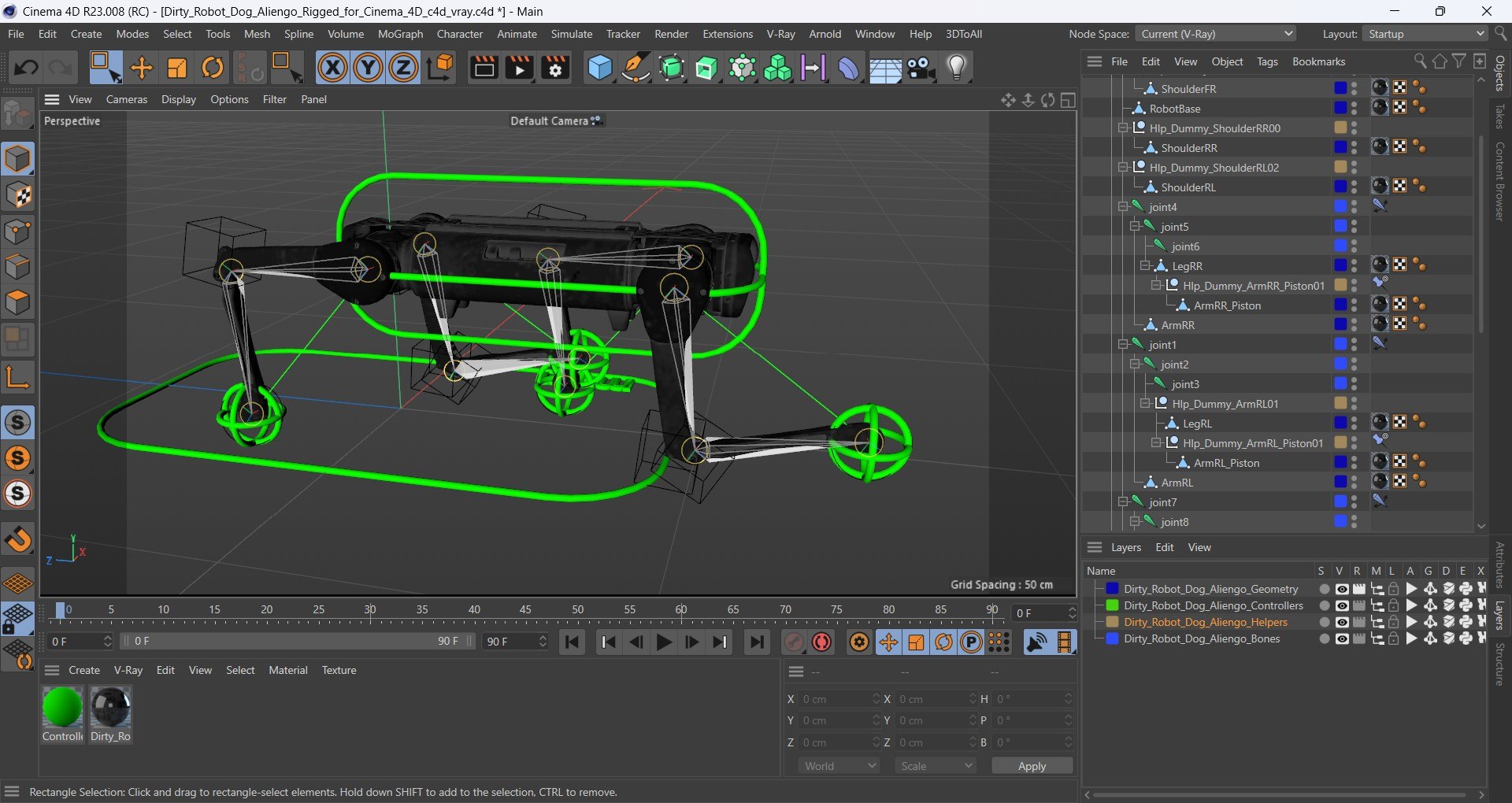This screenshot has width=1512, height=803.
Task: Toggle visibility eye for Controllers layer
Action: click(x=1342, y=605)
